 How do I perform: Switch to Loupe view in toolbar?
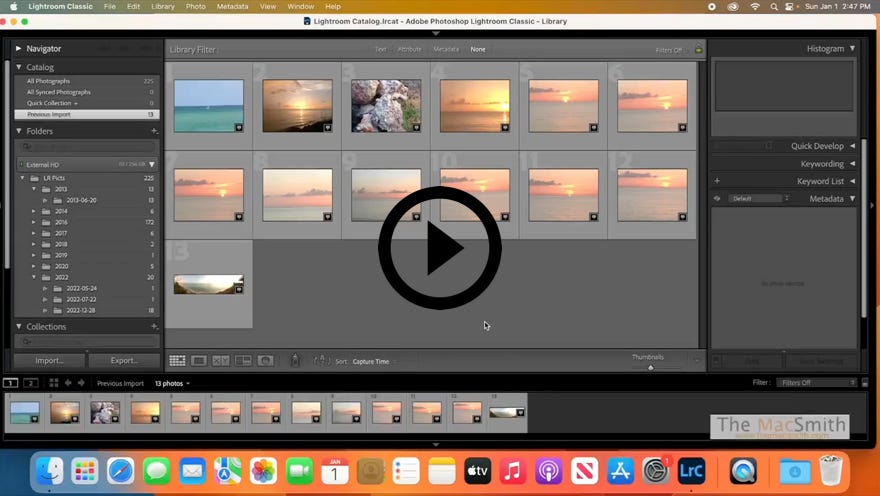coord(199,361)
